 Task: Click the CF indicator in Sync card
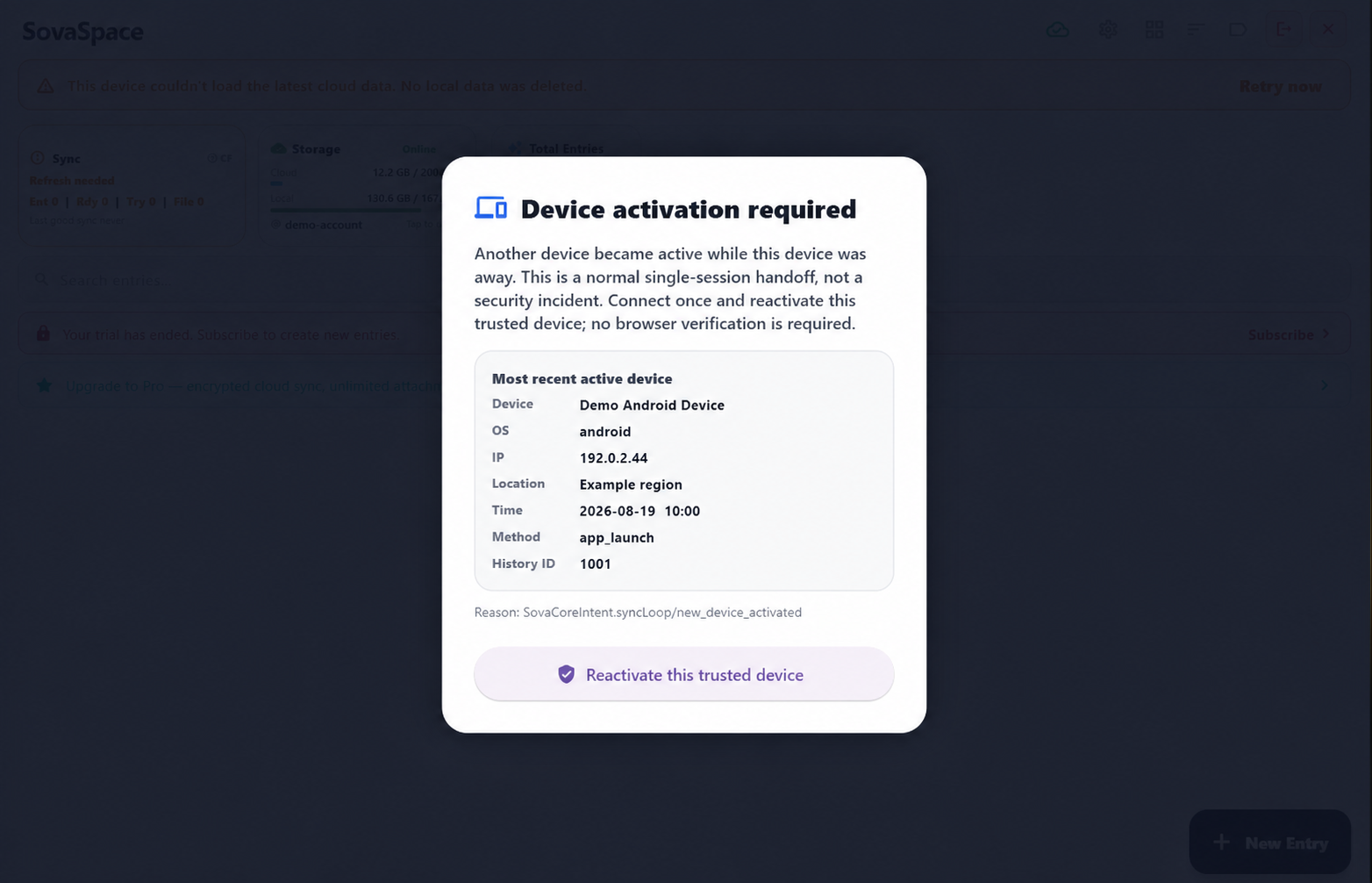[x=220, y=159]
